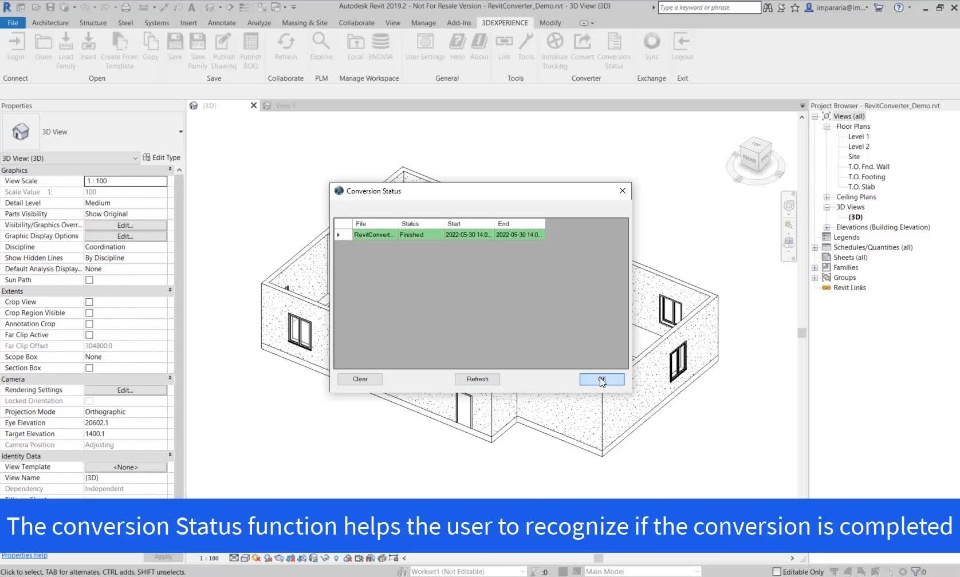Expand the Families node in Project Browser
The width and height of the screenshot is (960, 577).
[815, 268]
